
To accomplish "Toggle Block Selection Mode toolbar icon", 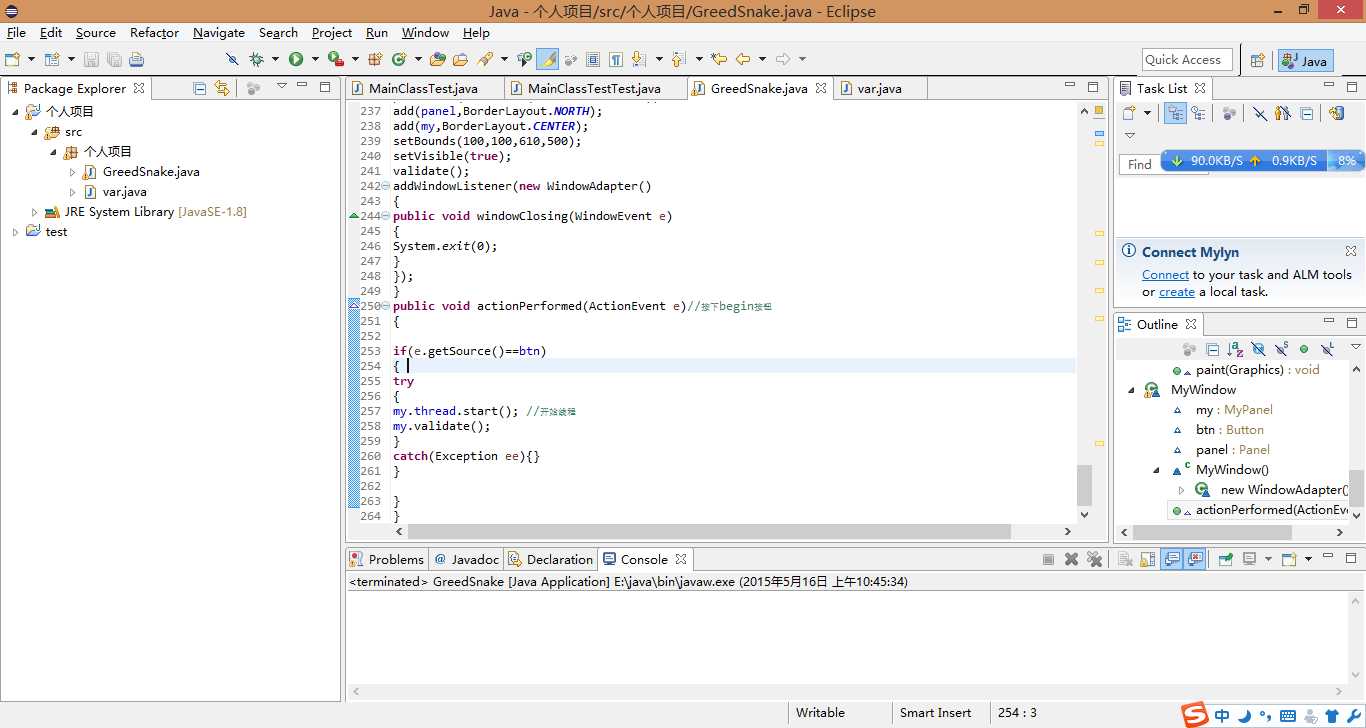I will coord(593,59).
